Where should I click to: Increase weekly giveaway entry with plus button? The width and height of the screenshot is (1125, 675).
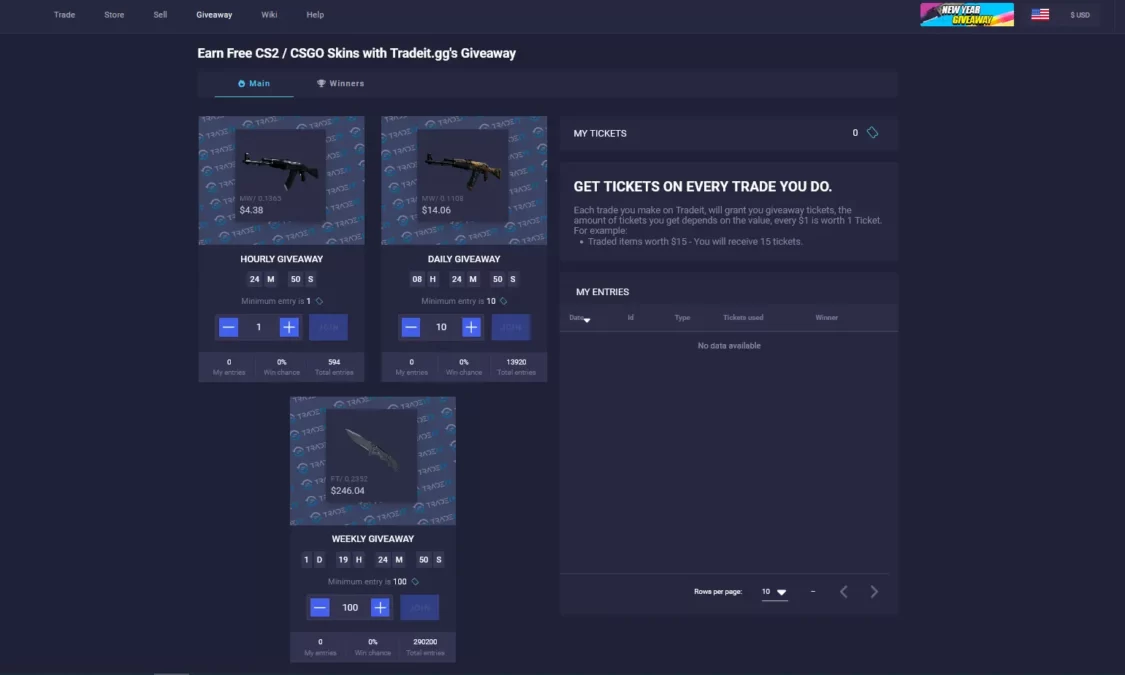380,608
